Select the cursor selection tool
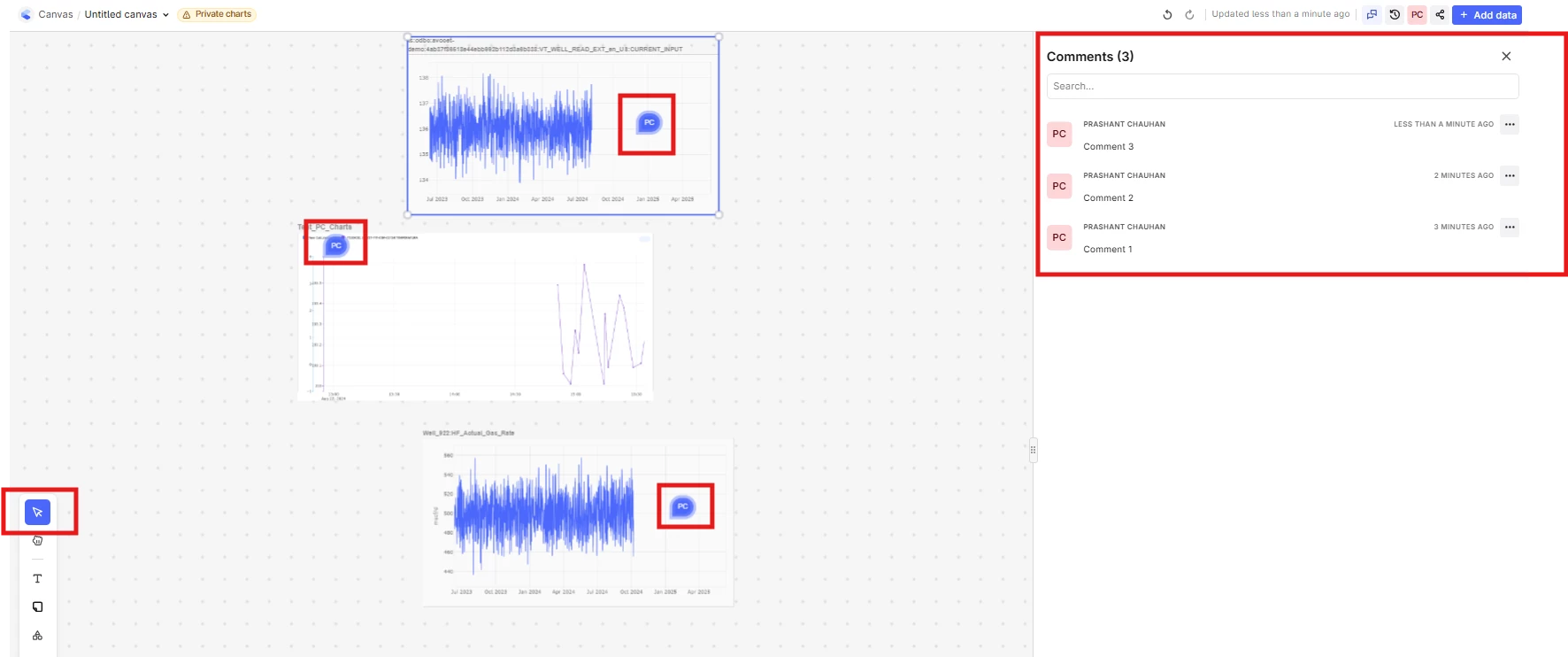 (37, 512)
